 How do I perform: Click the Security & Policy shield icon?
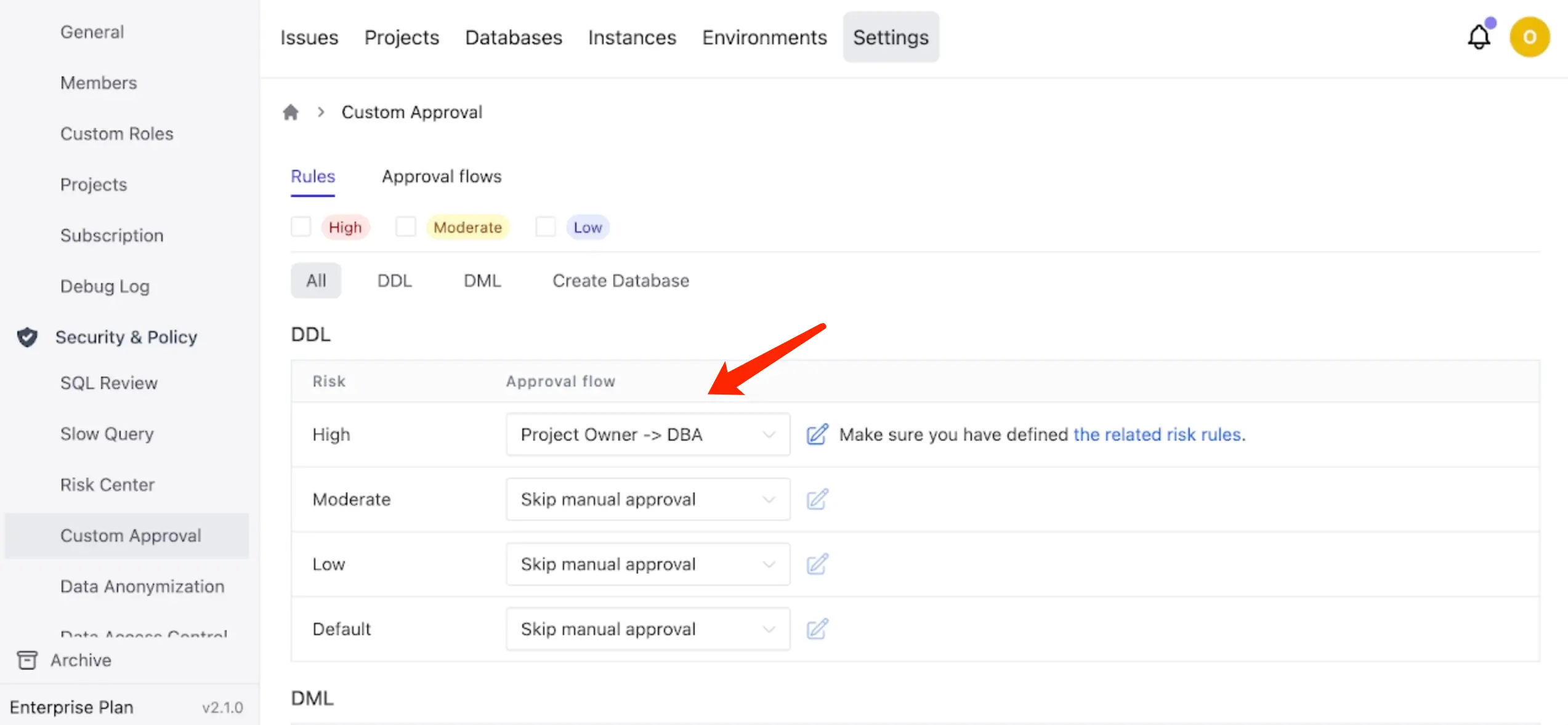[27, 337]
